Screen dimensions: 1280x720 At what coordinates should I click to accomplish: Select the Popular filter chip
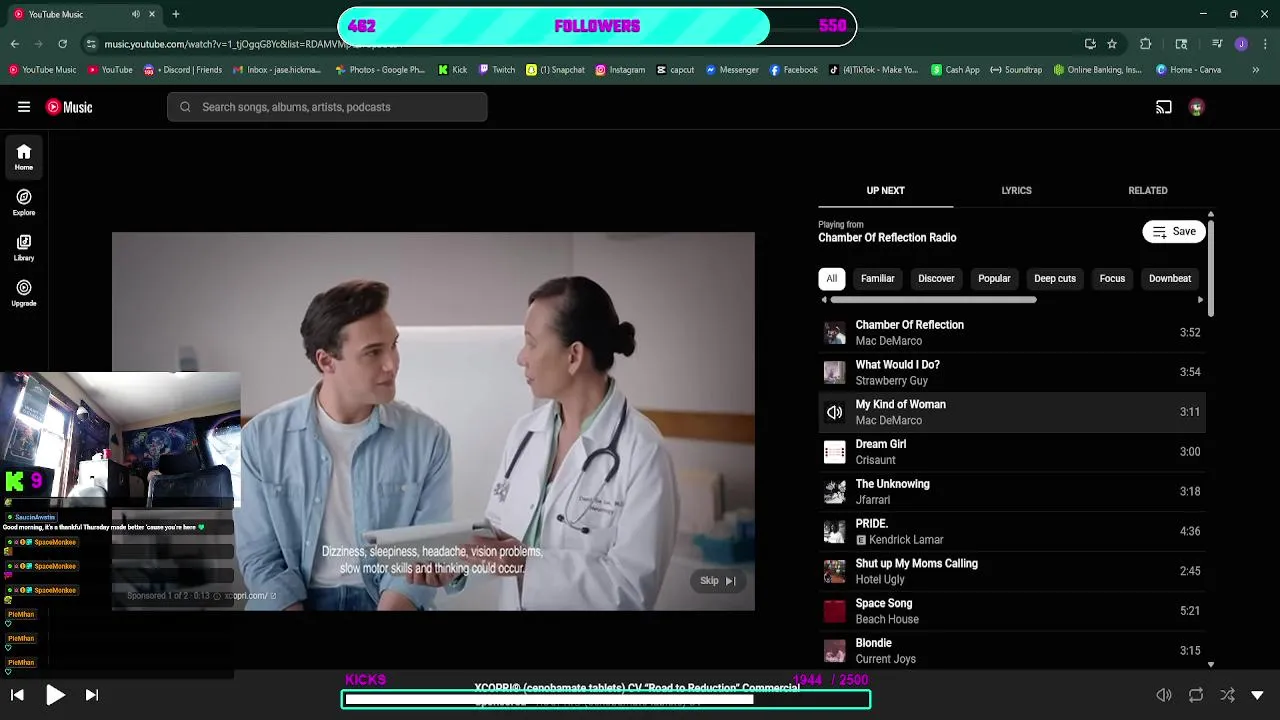pyautogui.click(x=994, y=279)
